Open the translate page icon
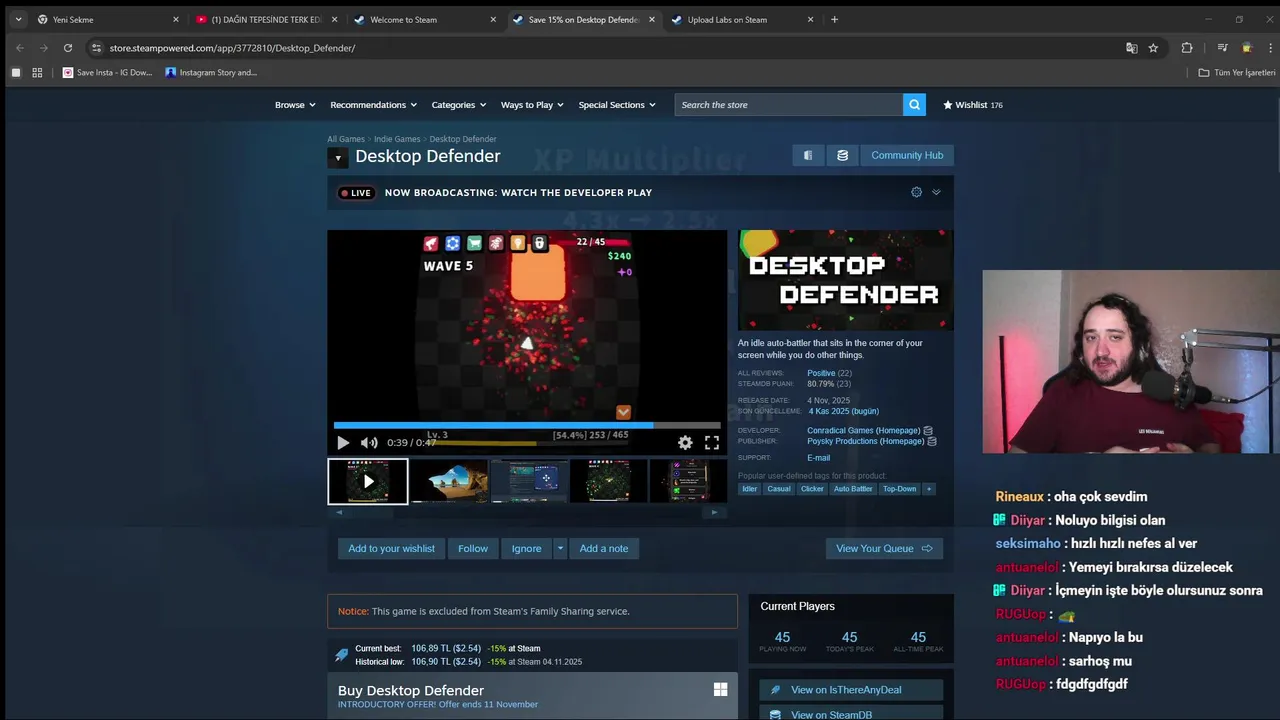The height and width of the screenshot is (720, 1280). click(x=1131, y=47)
